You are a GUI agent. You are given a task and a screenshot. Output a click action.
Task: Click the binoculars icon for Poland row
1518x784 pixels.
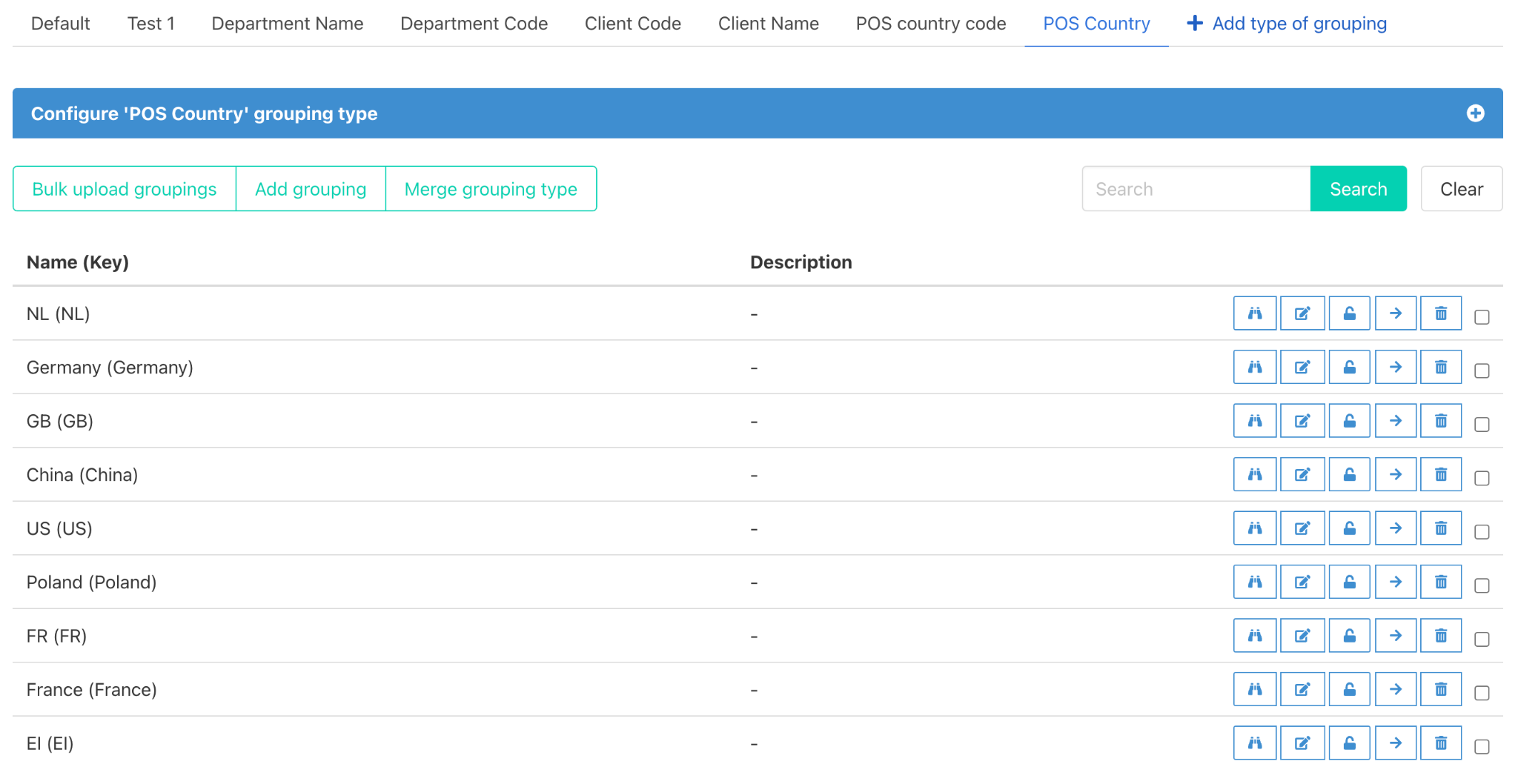tap(1254, 582)
